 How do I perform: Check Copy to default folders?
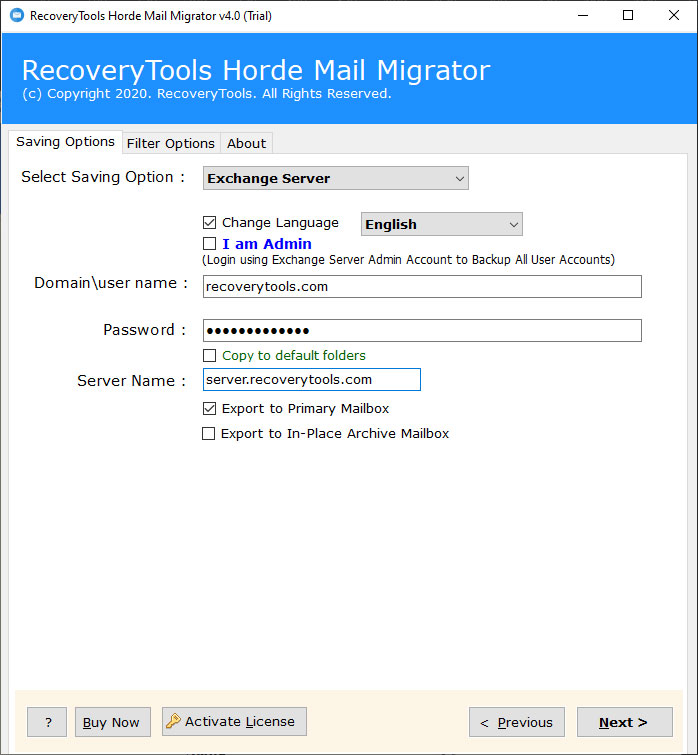[x=209, y=355]
